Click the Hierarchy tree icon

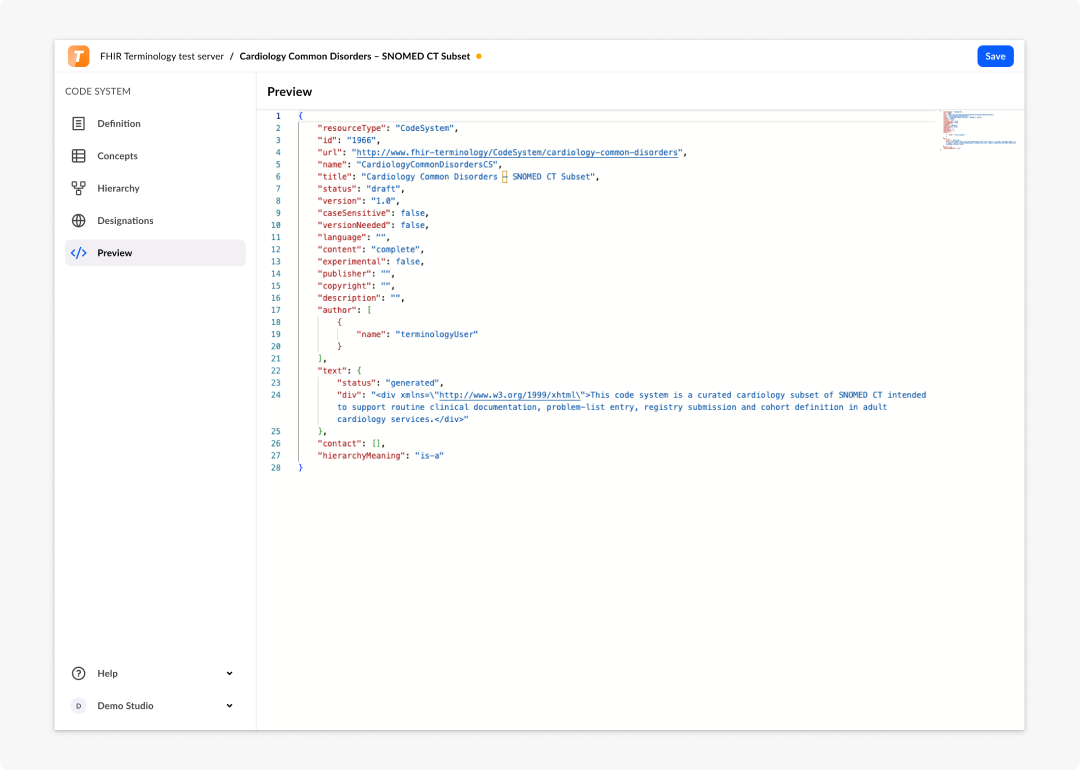tap(79, 188)
